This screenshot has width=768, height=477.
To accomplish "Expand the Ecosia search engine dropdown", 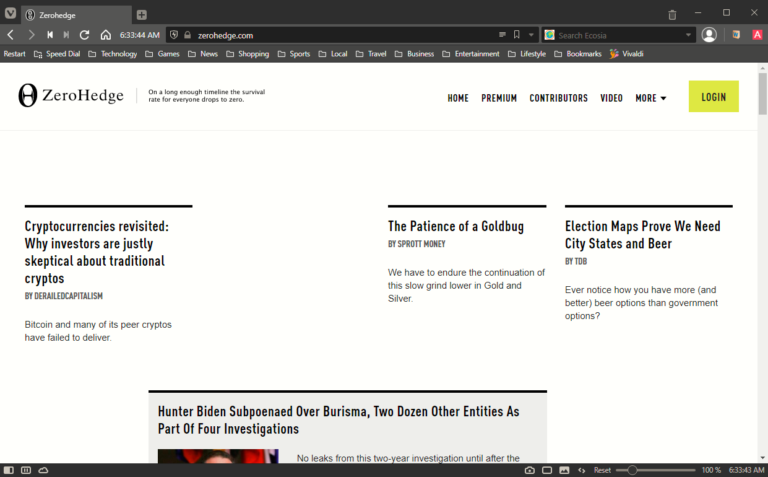I will click(690, 35).
